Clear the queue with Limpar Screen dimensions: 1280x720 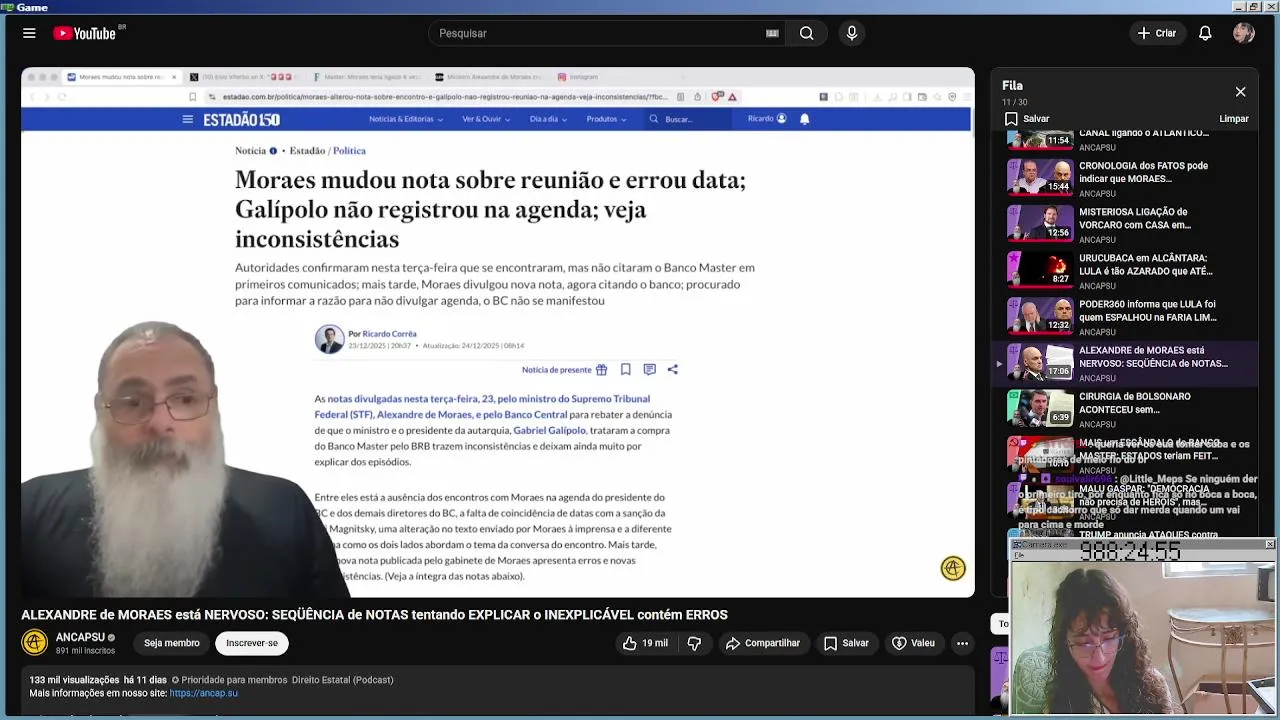(x=1234, y=118)
